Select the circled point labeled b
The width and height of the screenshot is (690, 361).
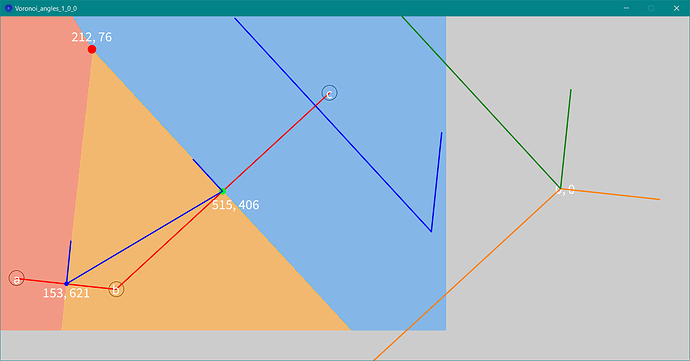[116, 289]
